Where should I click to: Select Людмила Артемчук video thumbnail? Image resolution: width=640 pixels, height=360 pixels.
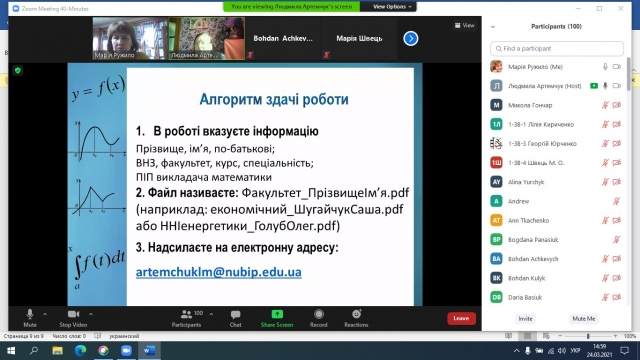tap(207, 38)
